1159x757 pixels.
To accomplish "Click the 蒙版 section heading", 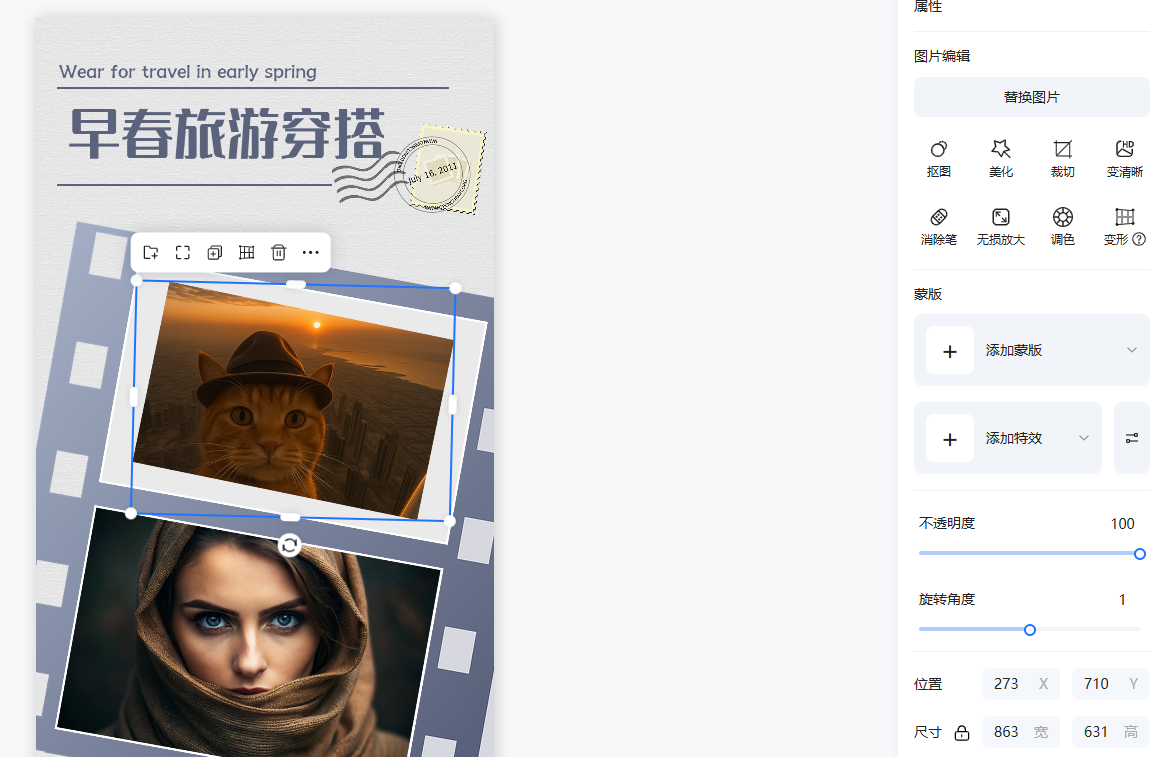I will click(x=928, y=294).
